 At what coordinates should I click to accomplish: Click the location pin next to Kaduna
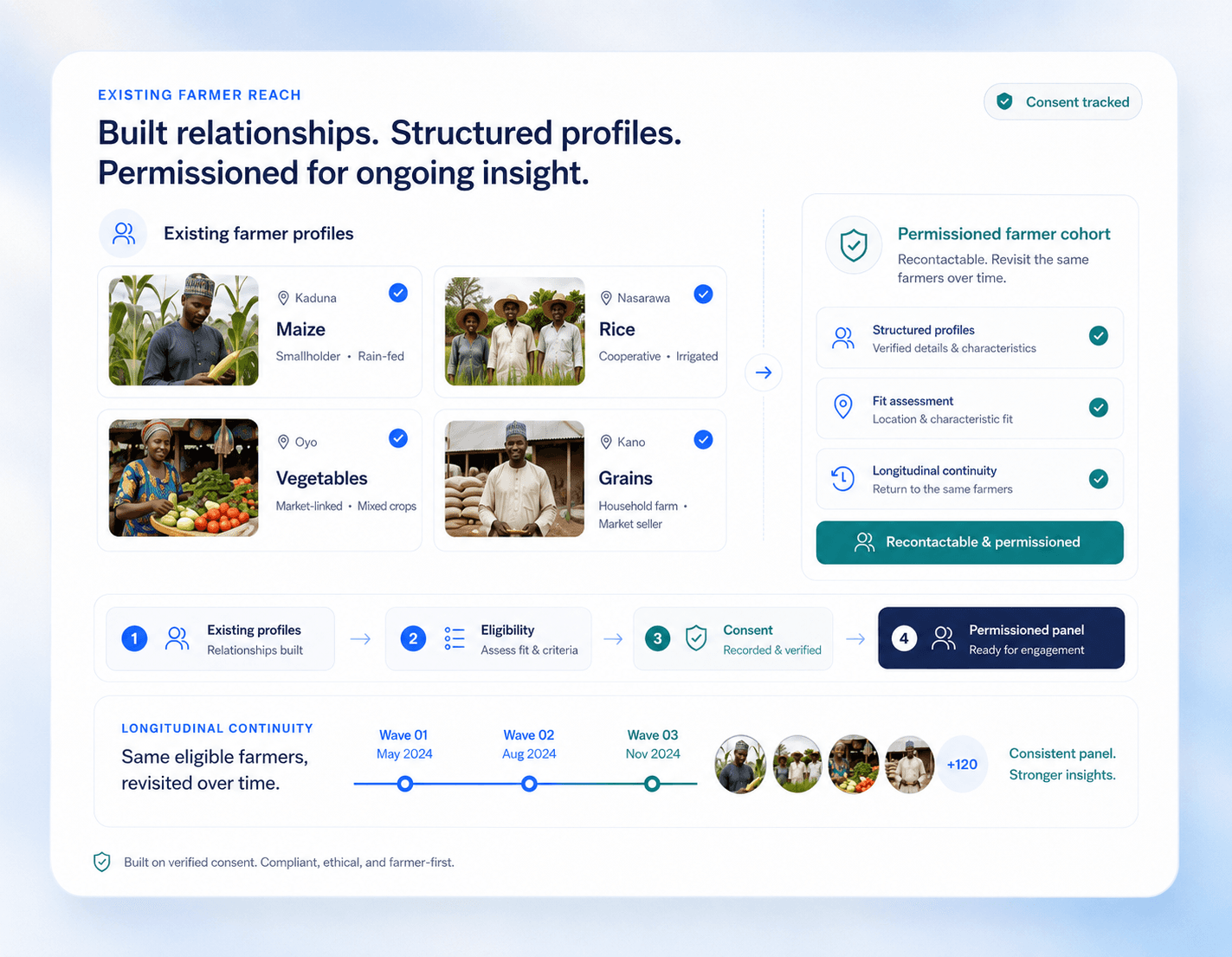pos(283,298)
